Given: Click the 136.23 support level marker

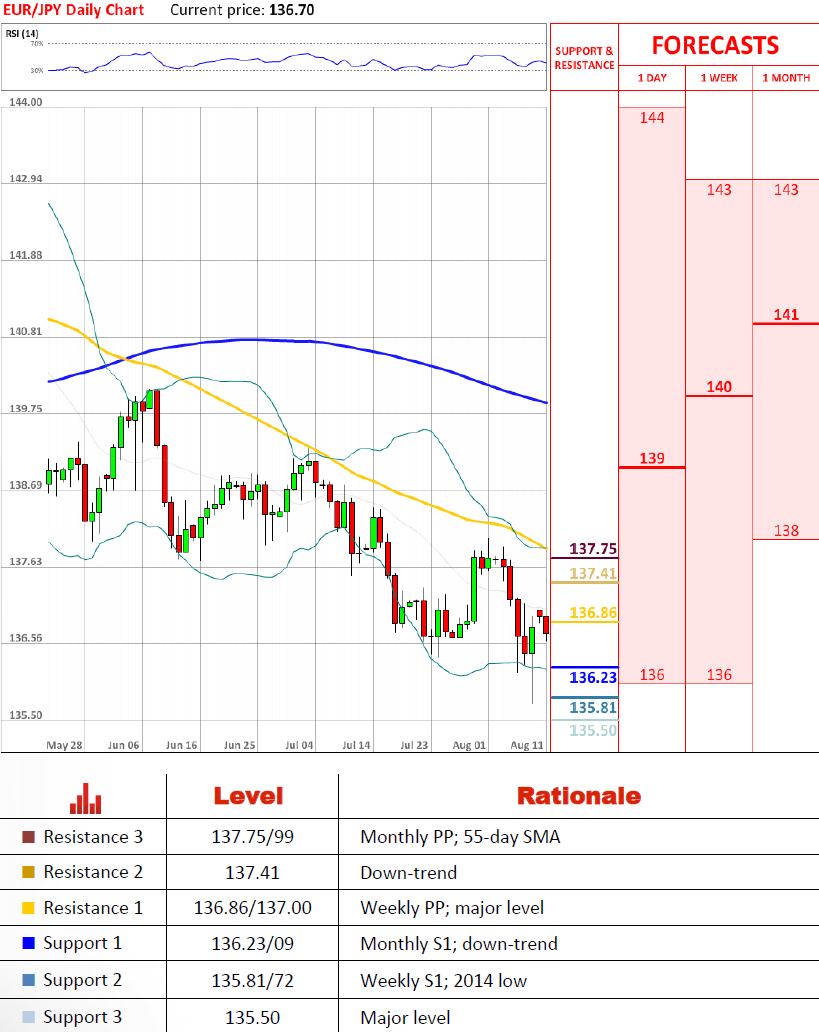Looking at the screenshot, I should (x=593, y=677).
